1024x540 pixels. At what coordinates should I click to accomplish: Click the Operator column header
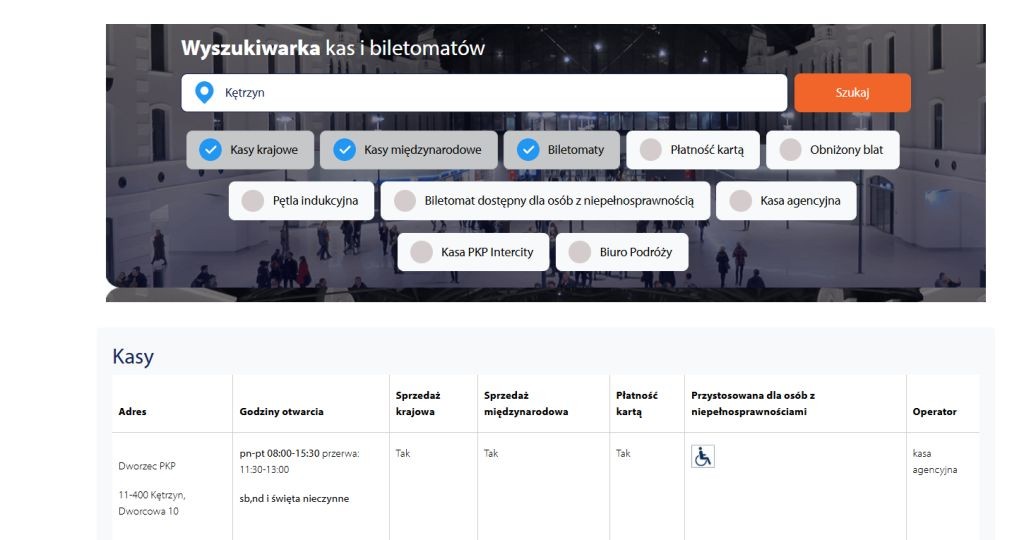(934, 411)
